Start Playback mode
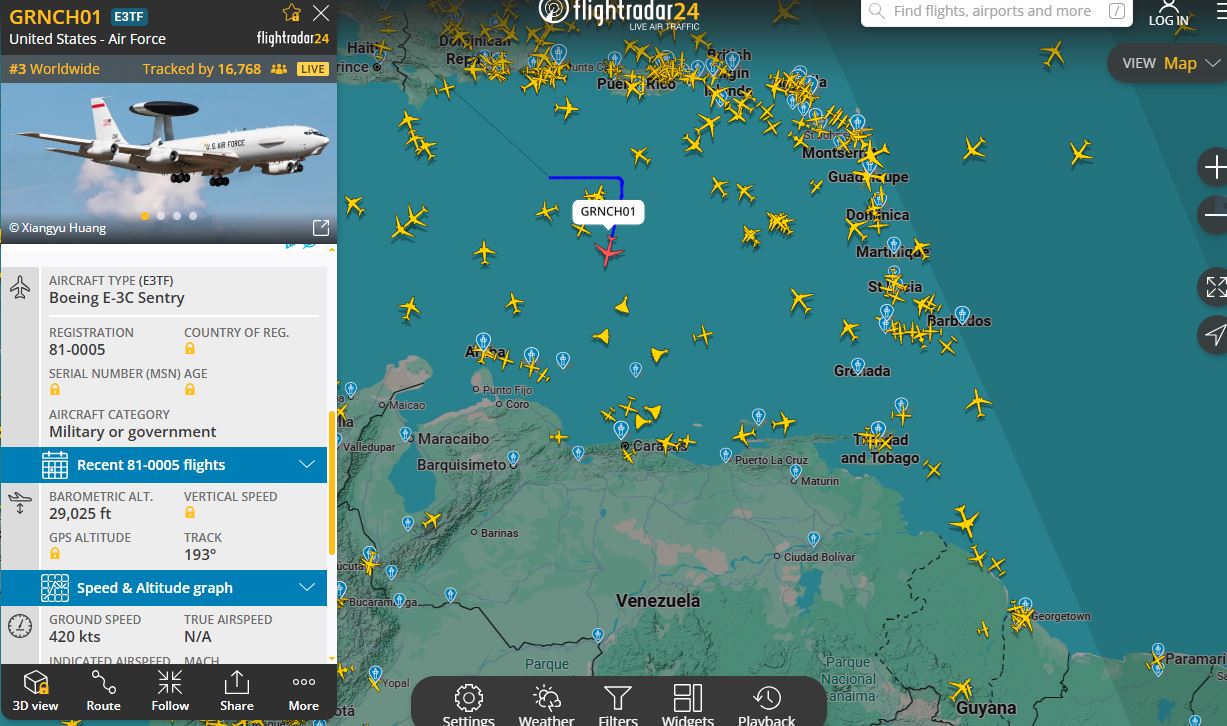This screenshot has height=726, width=1227. pos(767,704)
